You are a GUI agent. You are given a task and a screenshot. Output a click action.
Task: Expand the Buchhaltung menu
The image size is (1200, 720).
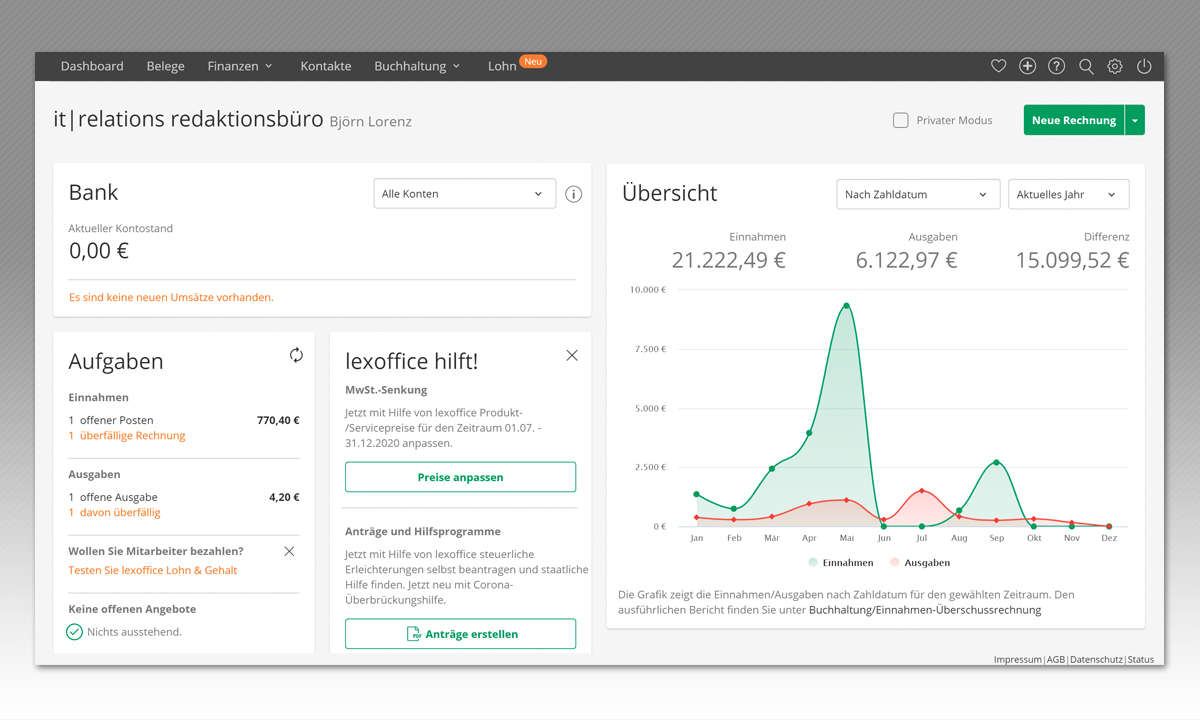point(417,66)
